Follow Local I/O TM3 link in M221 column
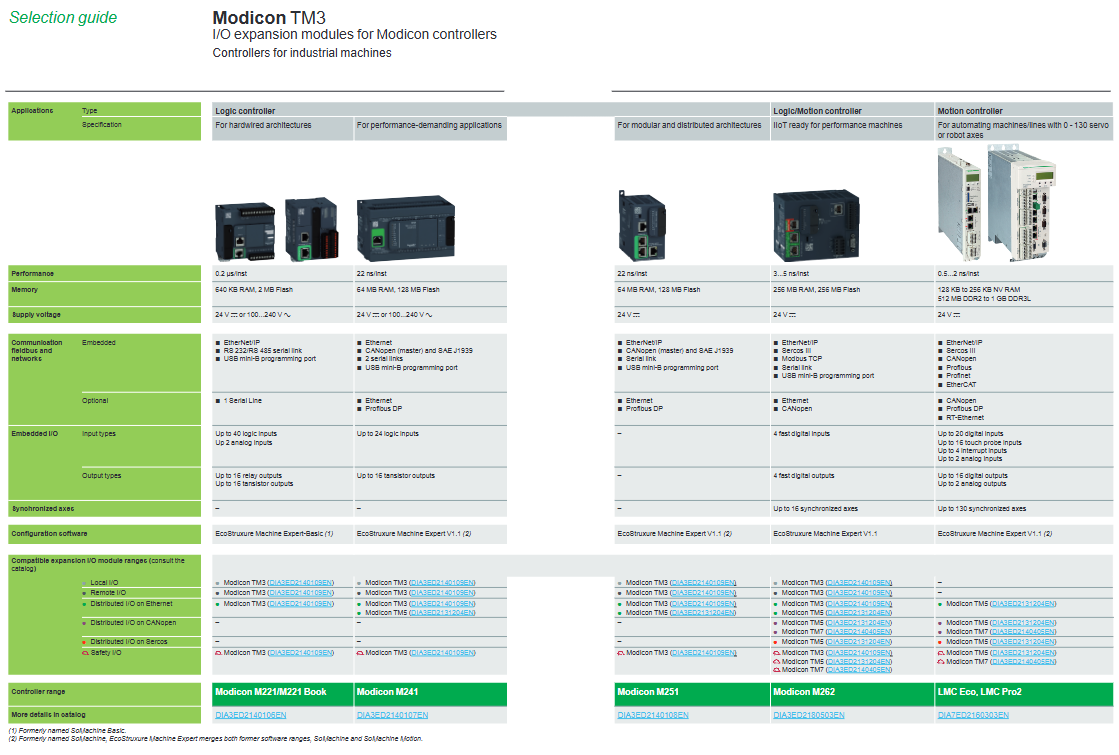The image size is (1119, 755). tap(300, 583)
